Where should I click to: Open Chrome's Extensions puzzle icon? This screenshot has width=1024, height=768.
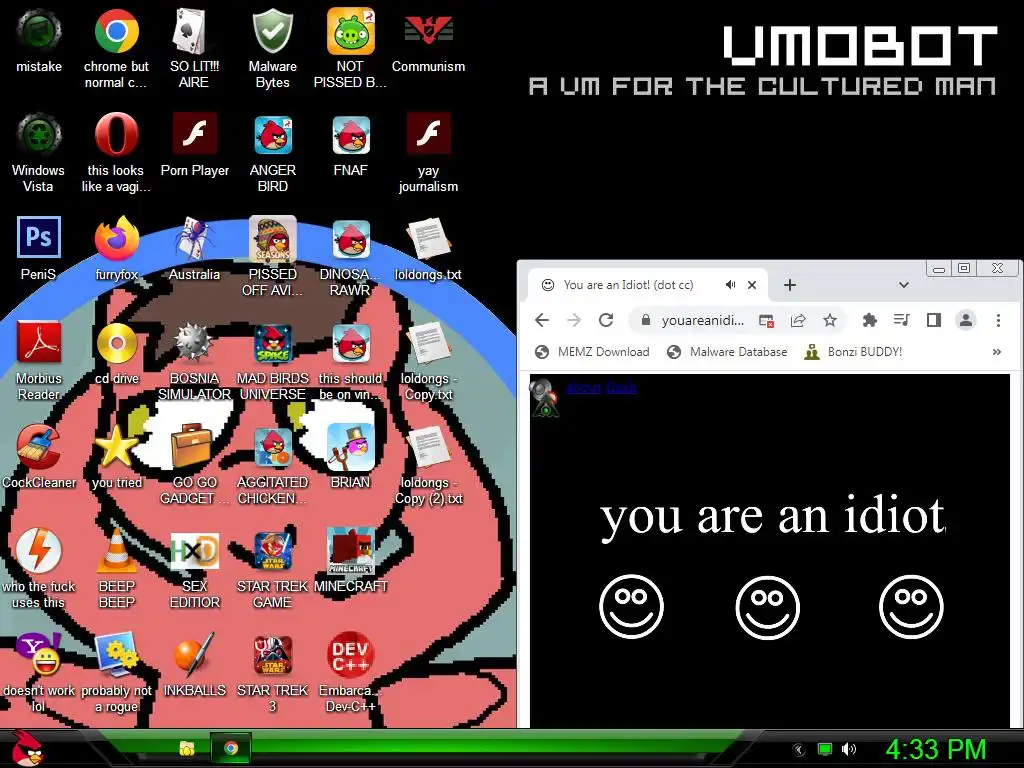[870, 320]
